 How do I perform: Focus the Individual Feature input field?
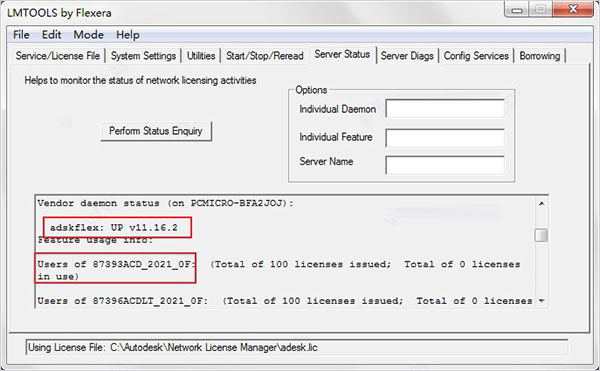pos(445,138)
